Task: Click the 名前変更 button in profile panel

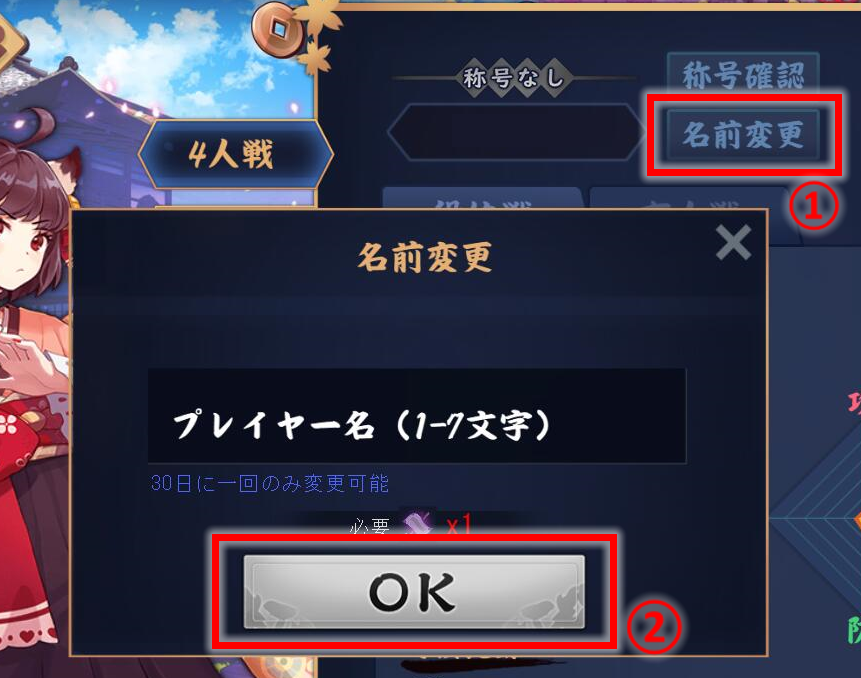Action: [743, 135]
